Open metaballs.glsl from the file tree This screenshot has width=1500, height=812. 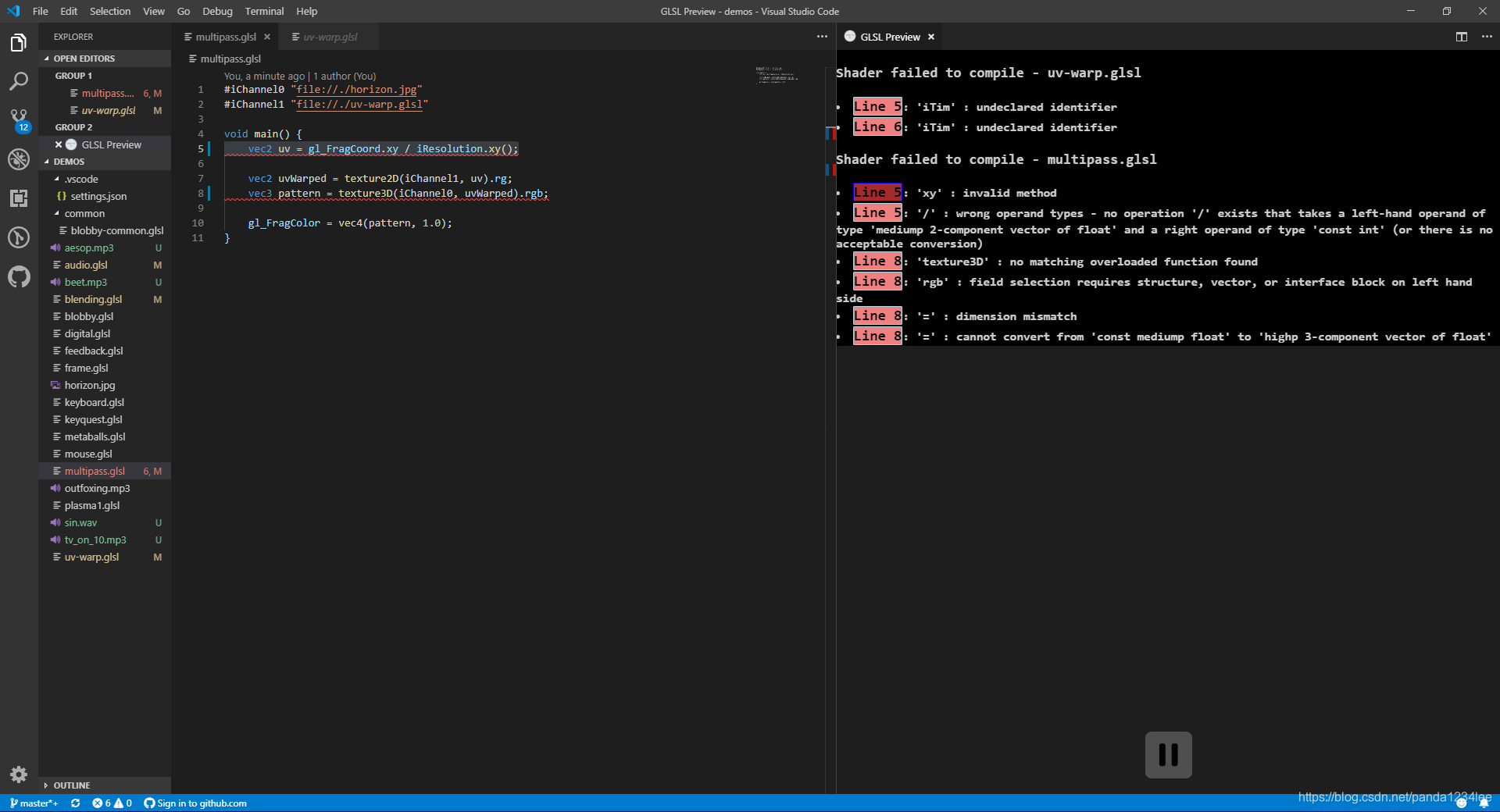[95, 436]
